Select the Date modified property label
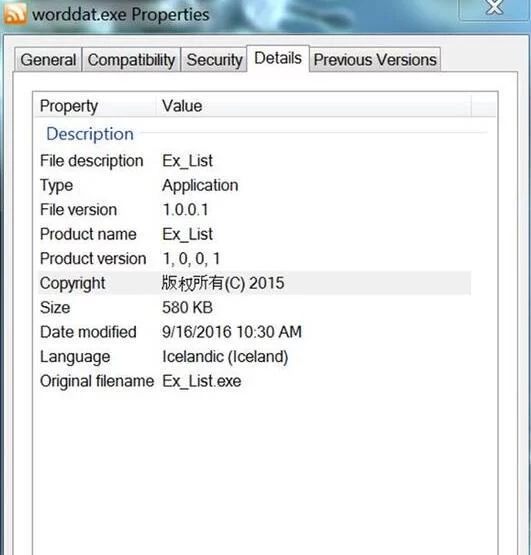531x555 pixels. (88, 332)
